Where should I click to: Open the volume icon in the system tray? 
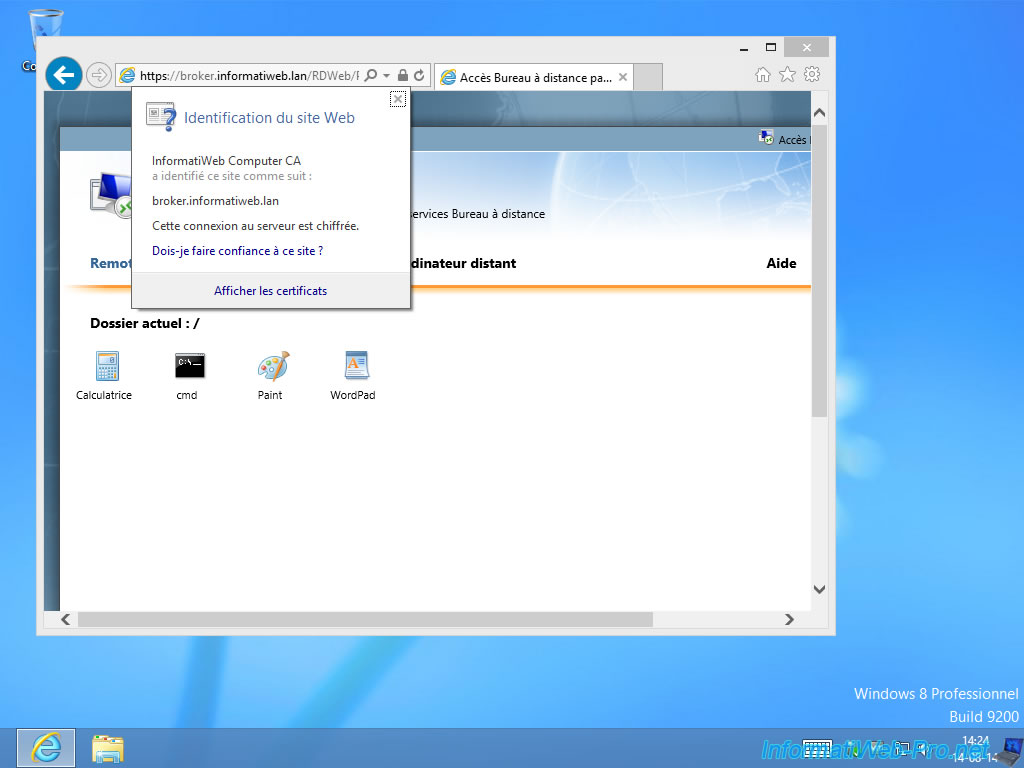click(x=922, y=748)
